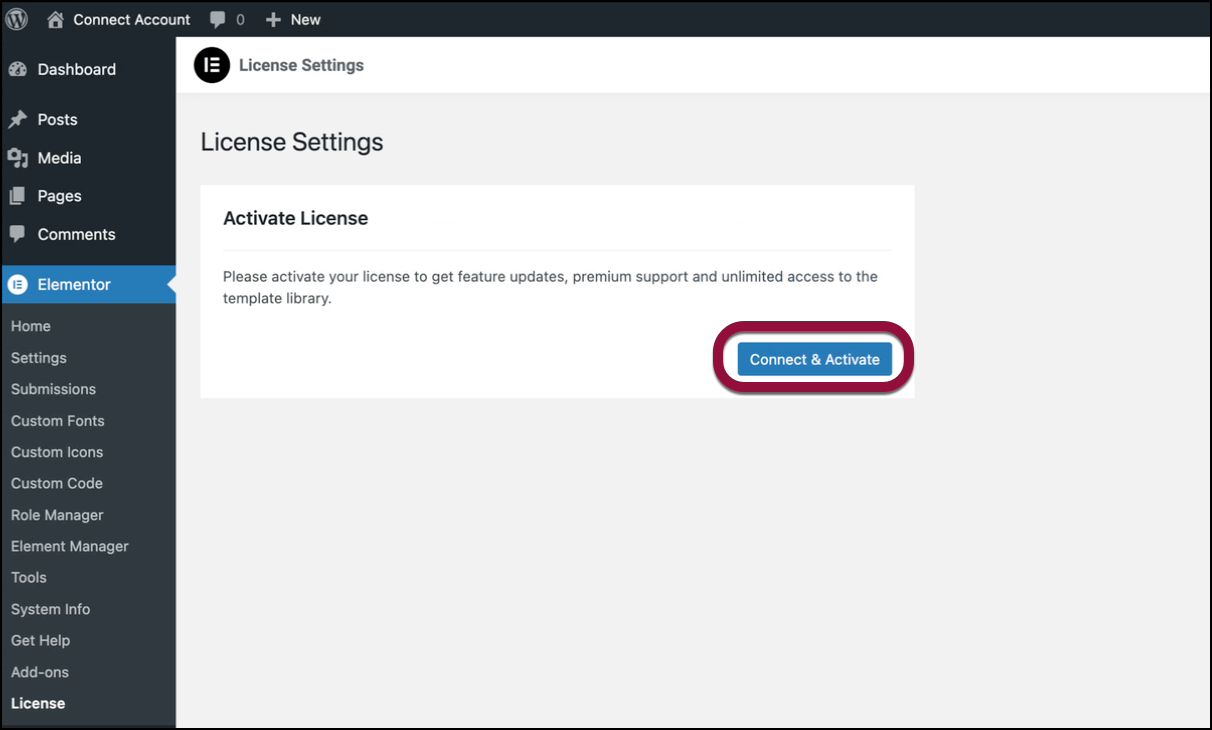The height and width of the screenshot is (730, 1212).
Task: Click the Elementor logo in page header
Action: click(212, 65)
